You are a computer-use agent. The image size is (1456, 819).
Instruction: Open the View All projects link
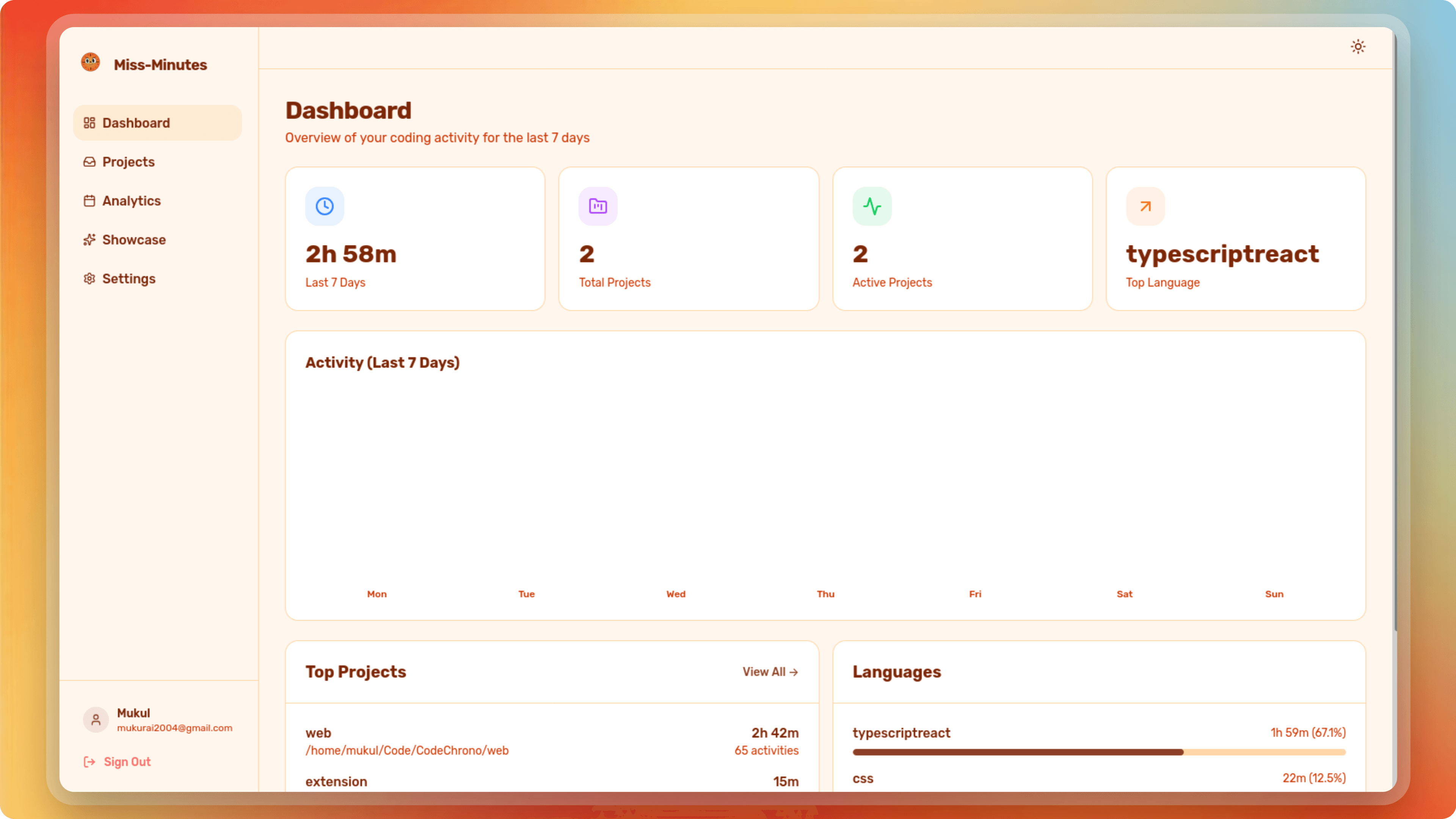pyautogui.click(x=770, y=672)
